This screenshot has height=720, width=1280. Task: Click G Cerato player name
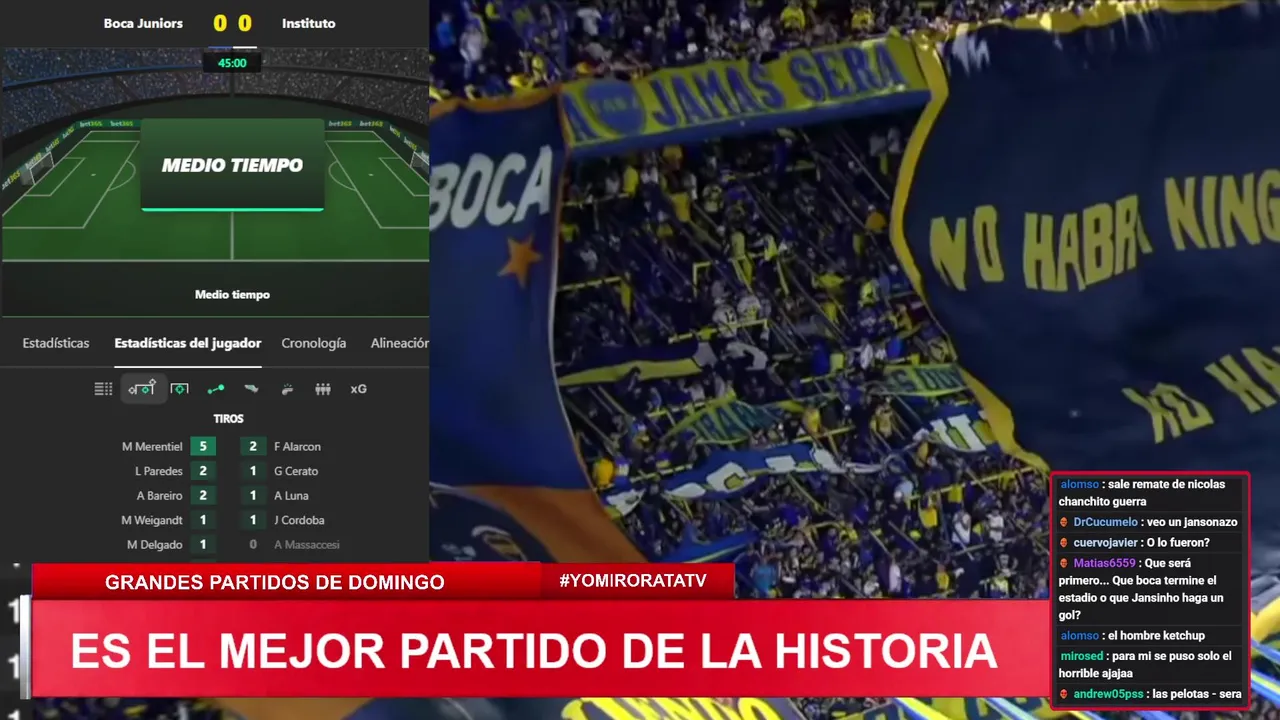point(296,471)
